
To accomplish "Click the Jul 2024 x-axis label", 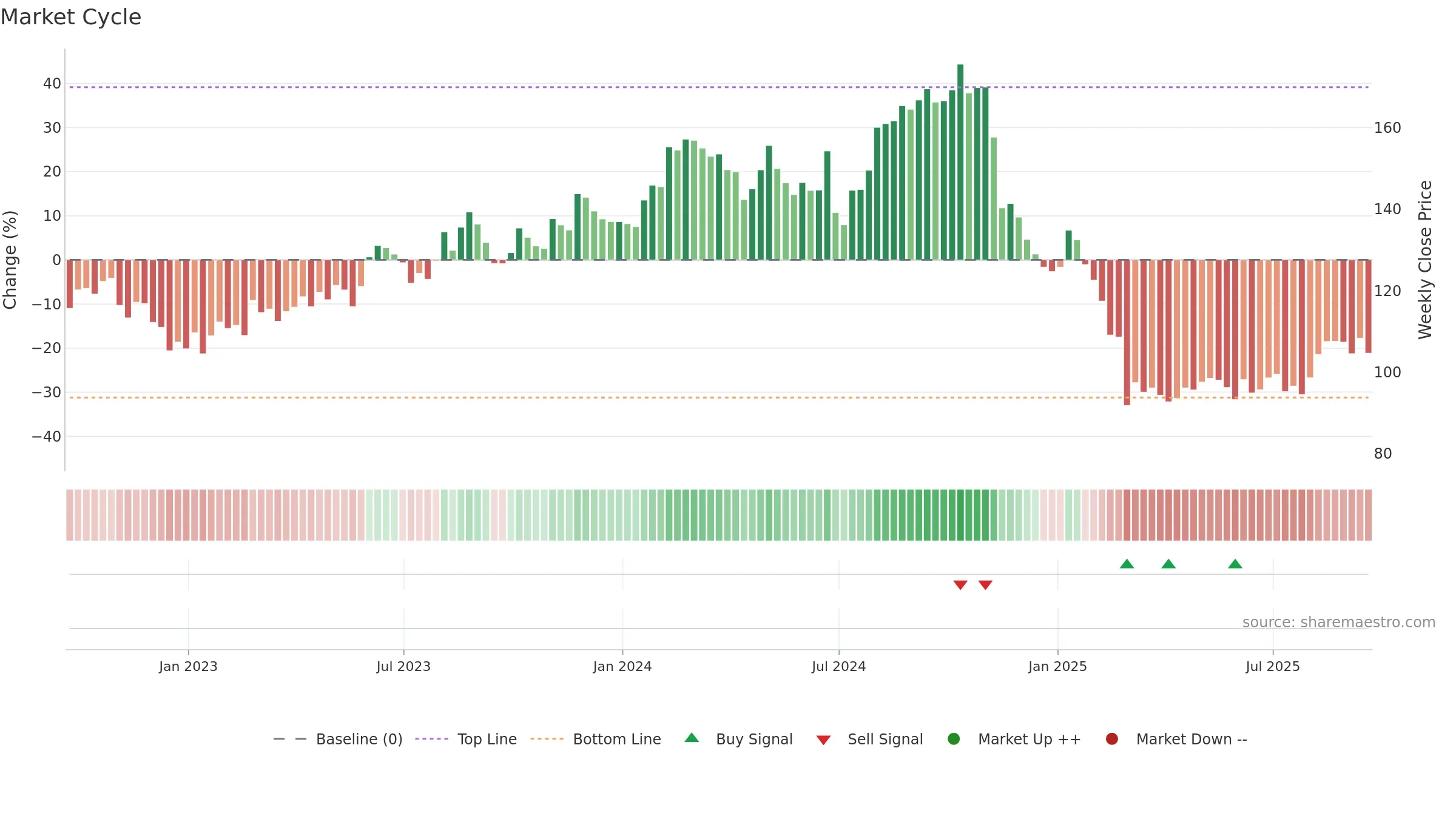I will pyautogui.click(x=839, y=666).
